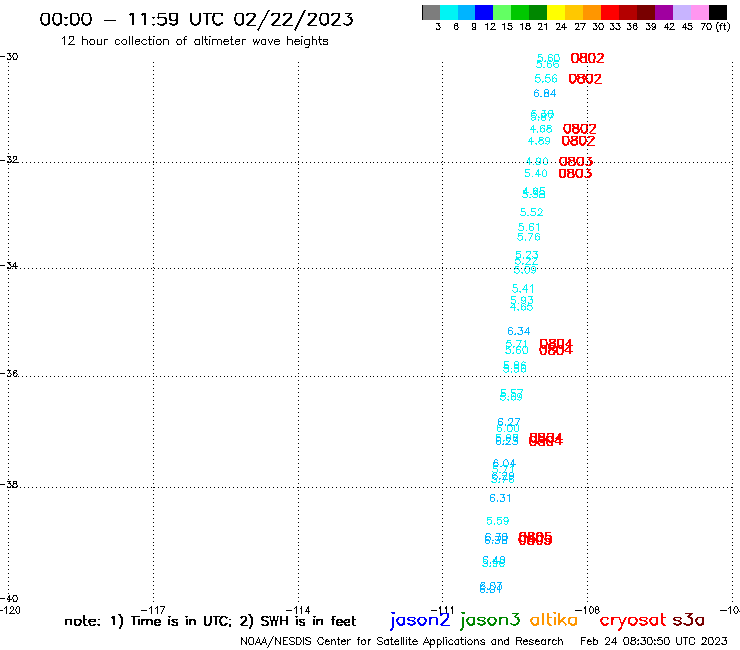Image resolution: width=740 pixels, height=650 pixels.
Task: Click the -117 longitude axis label
Action: 153,610
